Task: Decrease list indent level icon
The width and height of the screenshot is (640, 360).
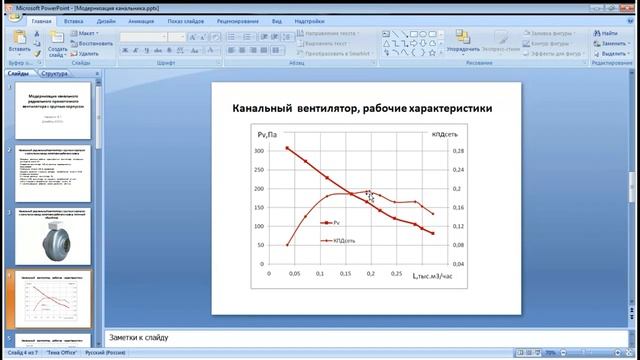Action: pyautogui.click(x=264, y=37)
